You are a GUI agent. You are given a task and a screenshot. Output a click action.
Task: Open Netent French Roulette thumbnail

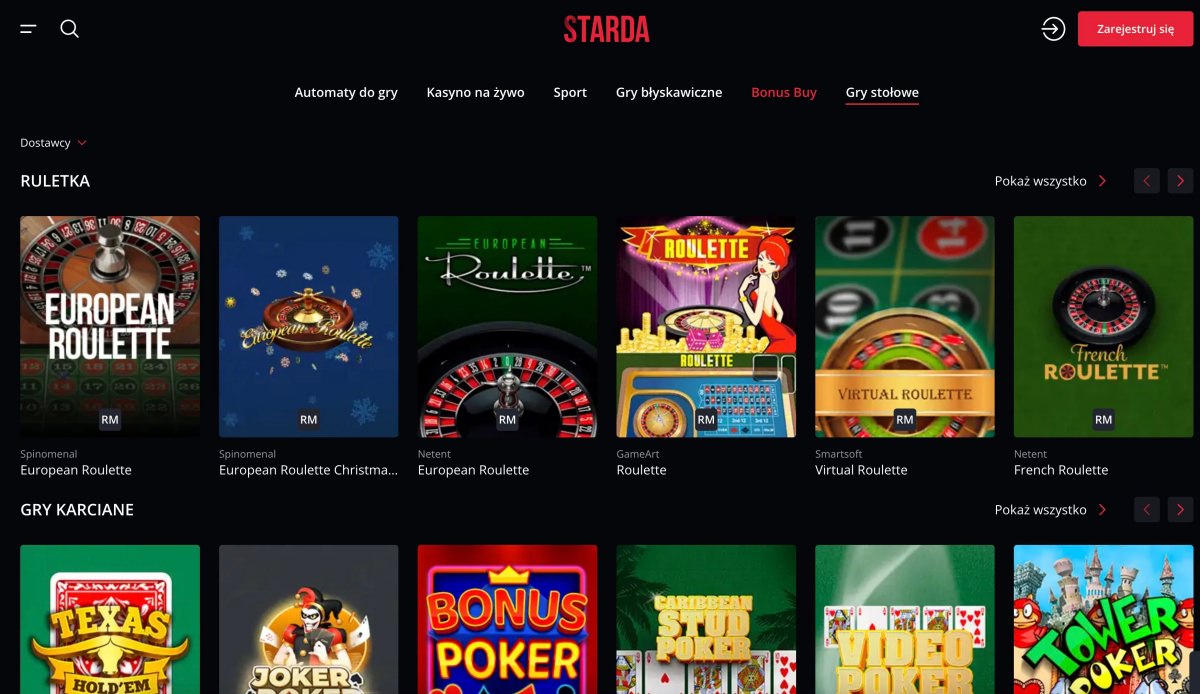[1103, 327]
